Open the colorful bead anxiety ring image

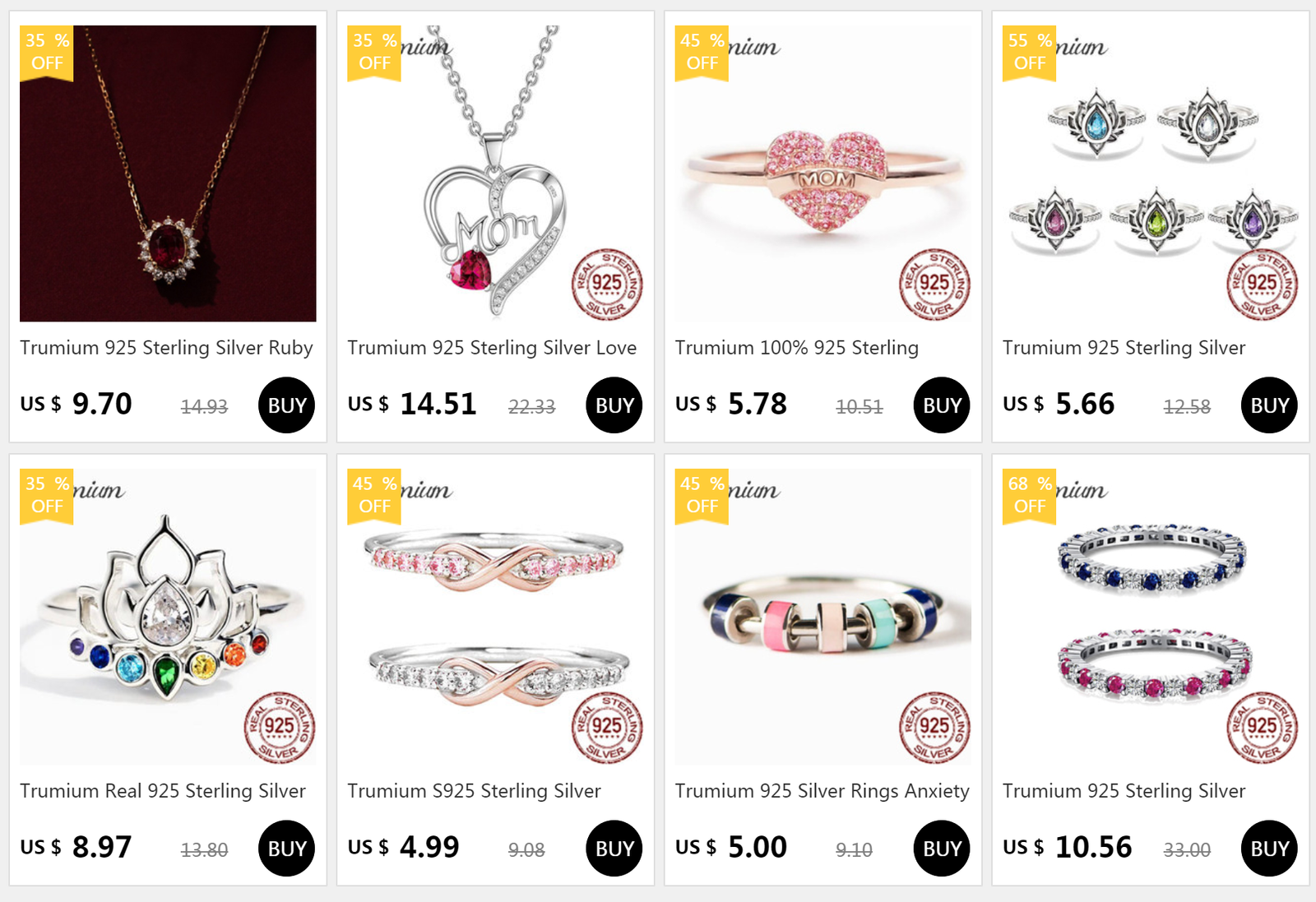point(822,617)
